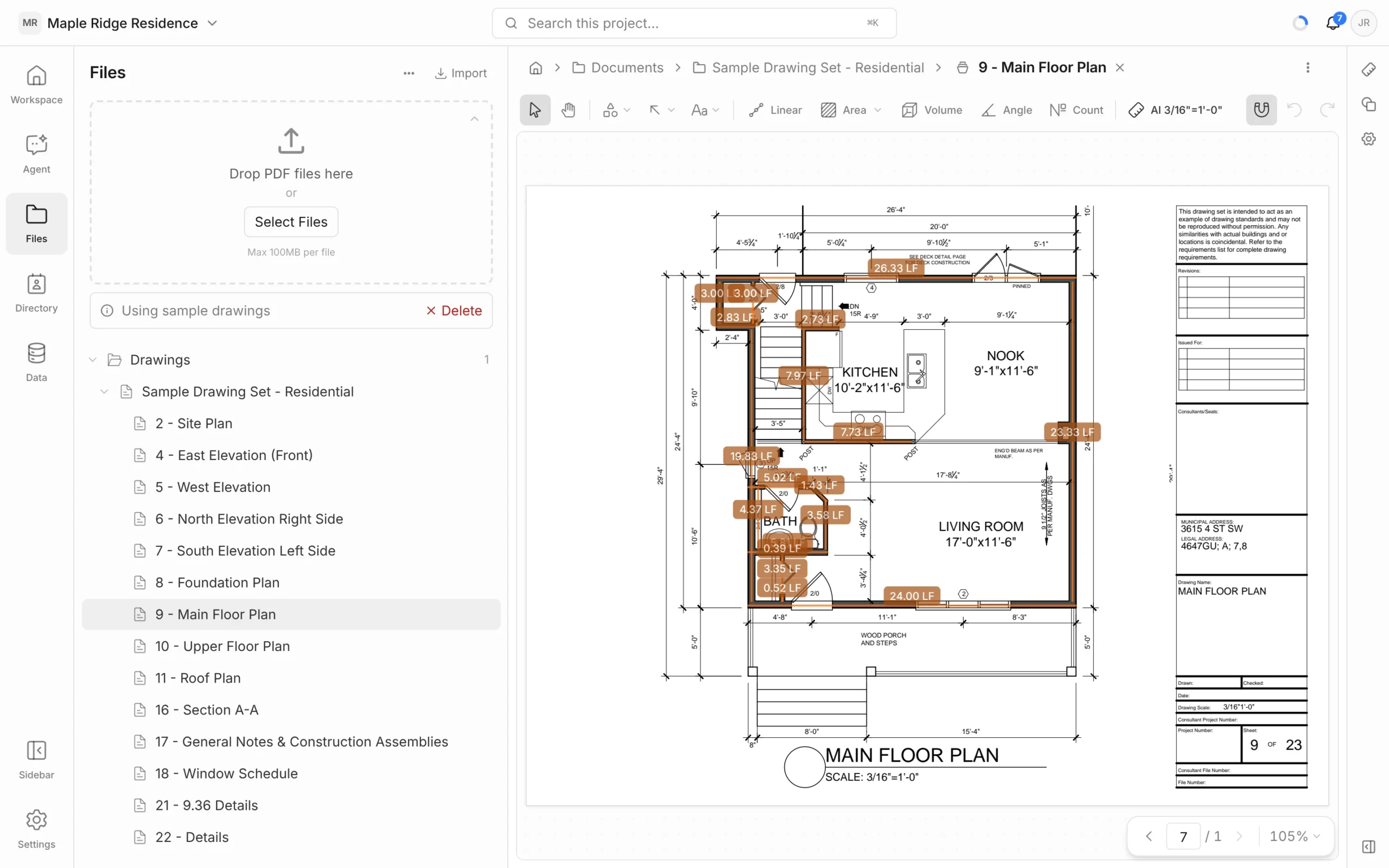The image size is (1389, 868).
Task: Open the Agent panel
Action: (36, 154)
